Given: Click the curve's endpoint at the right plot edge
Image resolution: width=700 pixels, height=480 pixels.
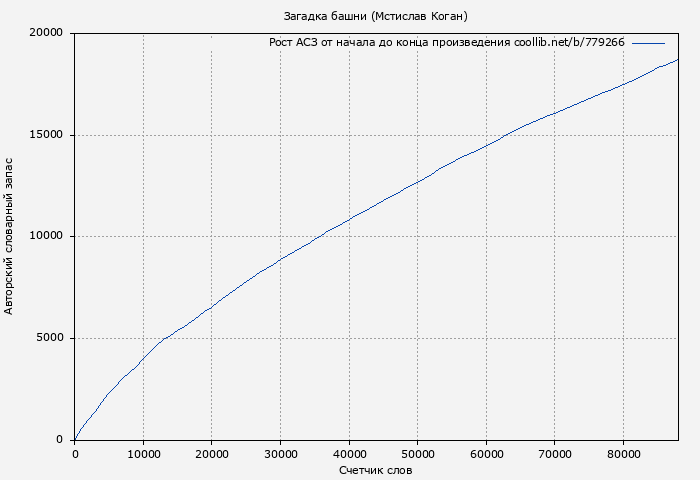Looking at the screenshot, I should pyautogui.click(x=678, y=60).
